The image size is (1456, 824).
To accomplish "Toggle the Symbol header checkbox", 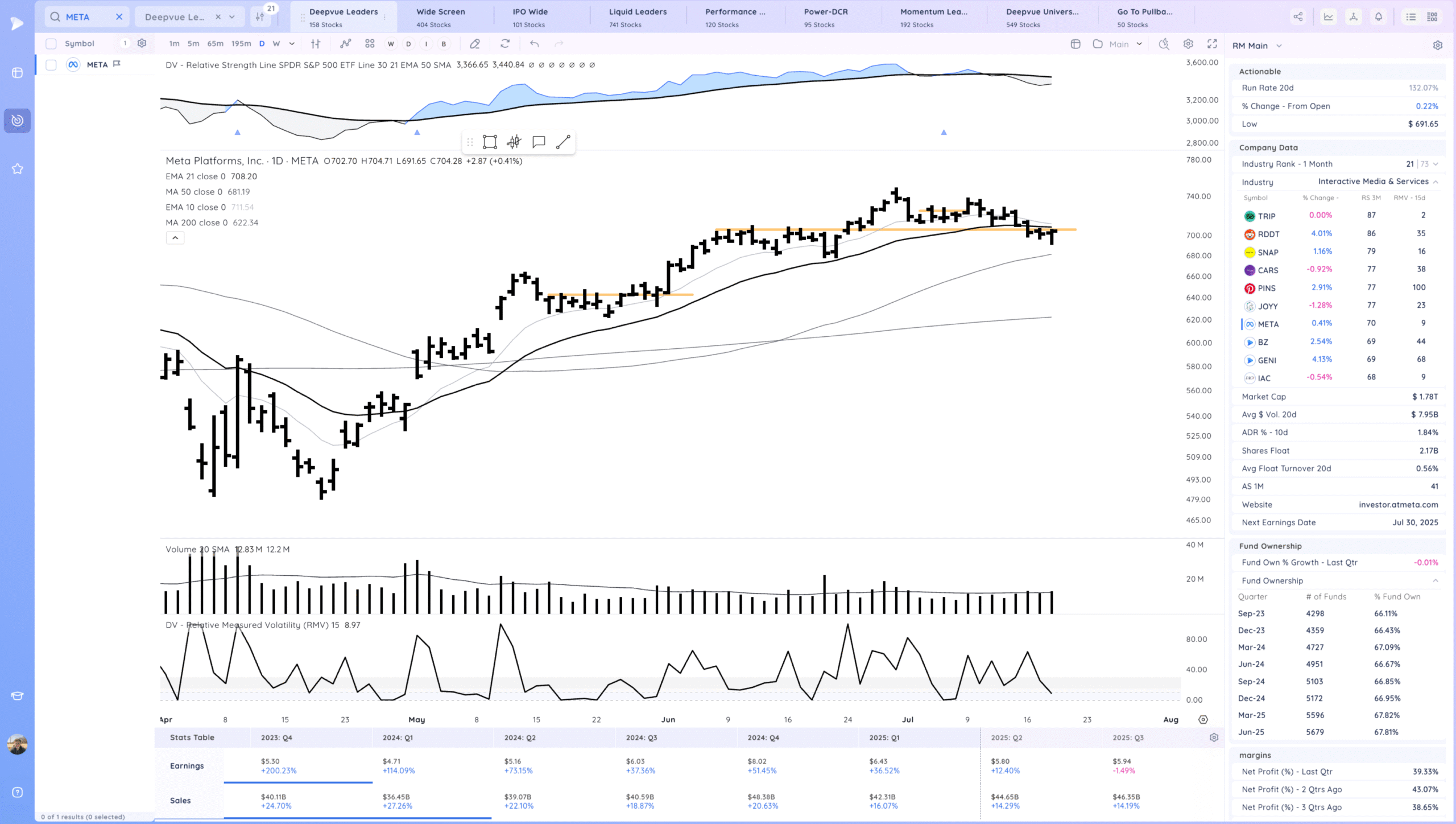I will coord(51,44).
